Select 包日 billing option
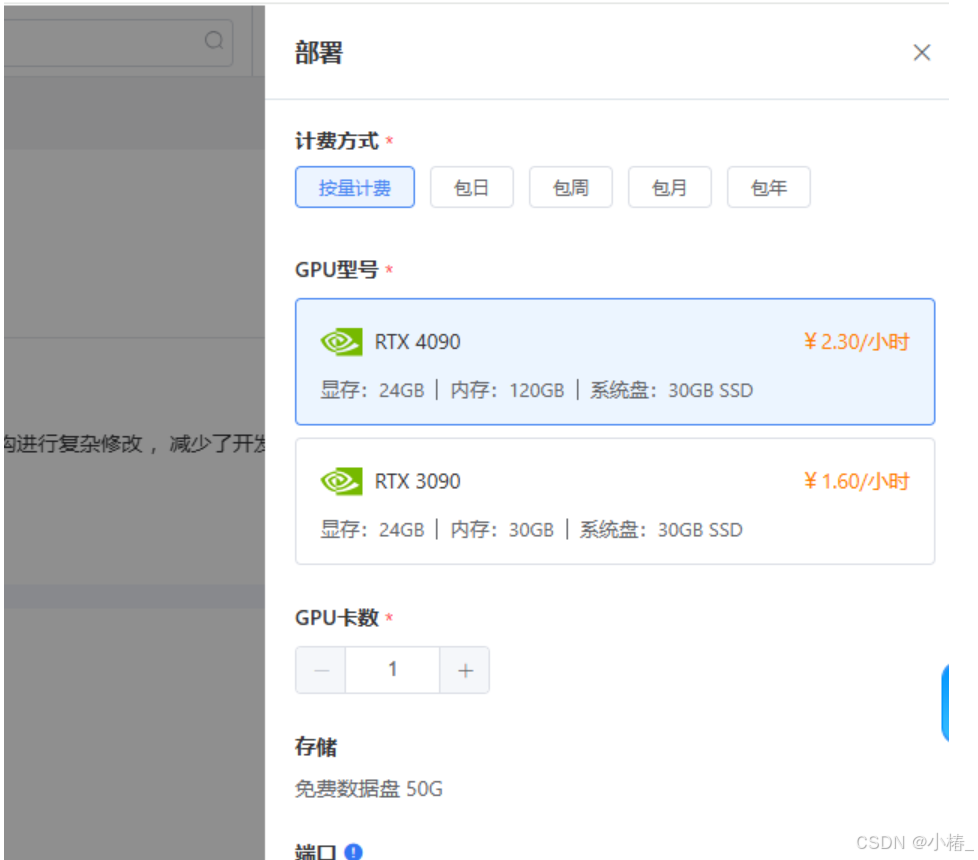The image size is (978, 860). (472, 187)
